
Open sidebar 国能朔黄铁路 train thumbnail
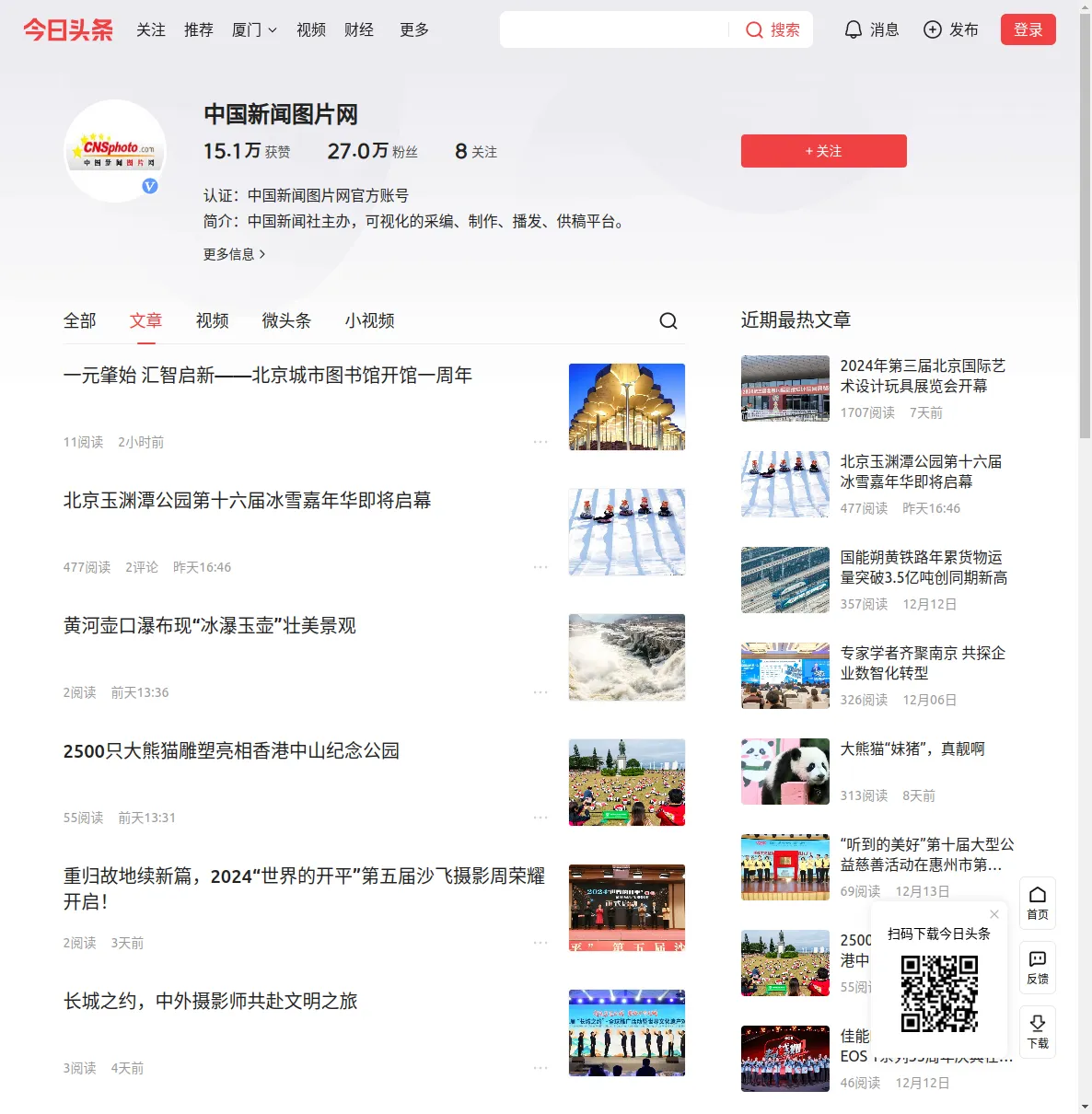click(785, 580)
